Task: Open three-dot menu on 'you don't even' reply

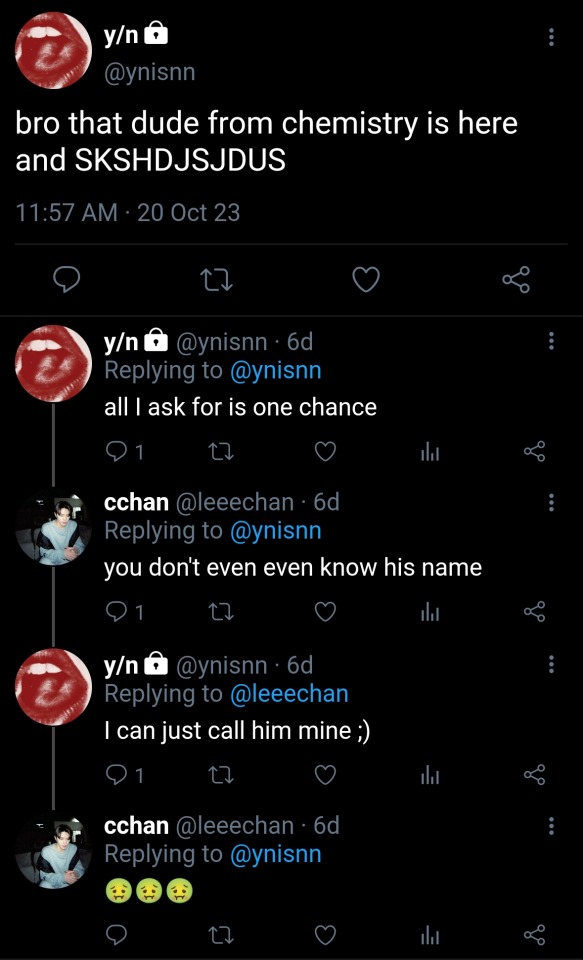Action: click(x=551, y=502)
